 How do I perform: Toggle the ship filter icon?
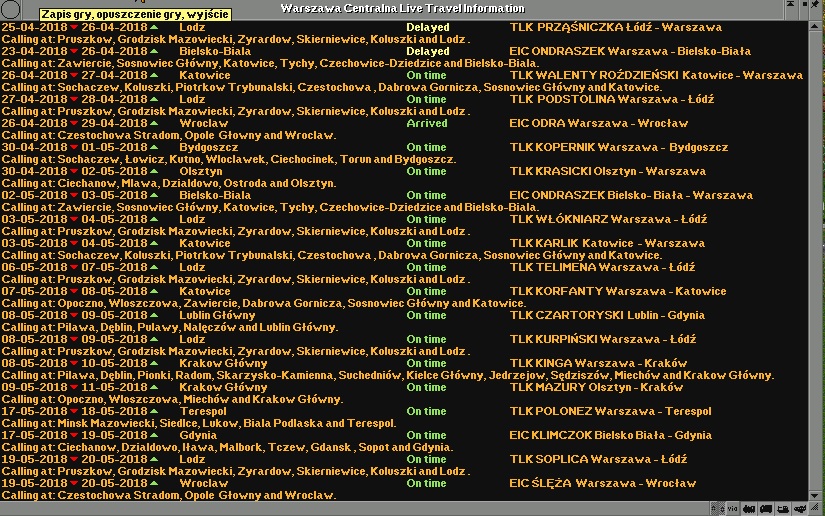pyautogui.click(x=783, y=508)
